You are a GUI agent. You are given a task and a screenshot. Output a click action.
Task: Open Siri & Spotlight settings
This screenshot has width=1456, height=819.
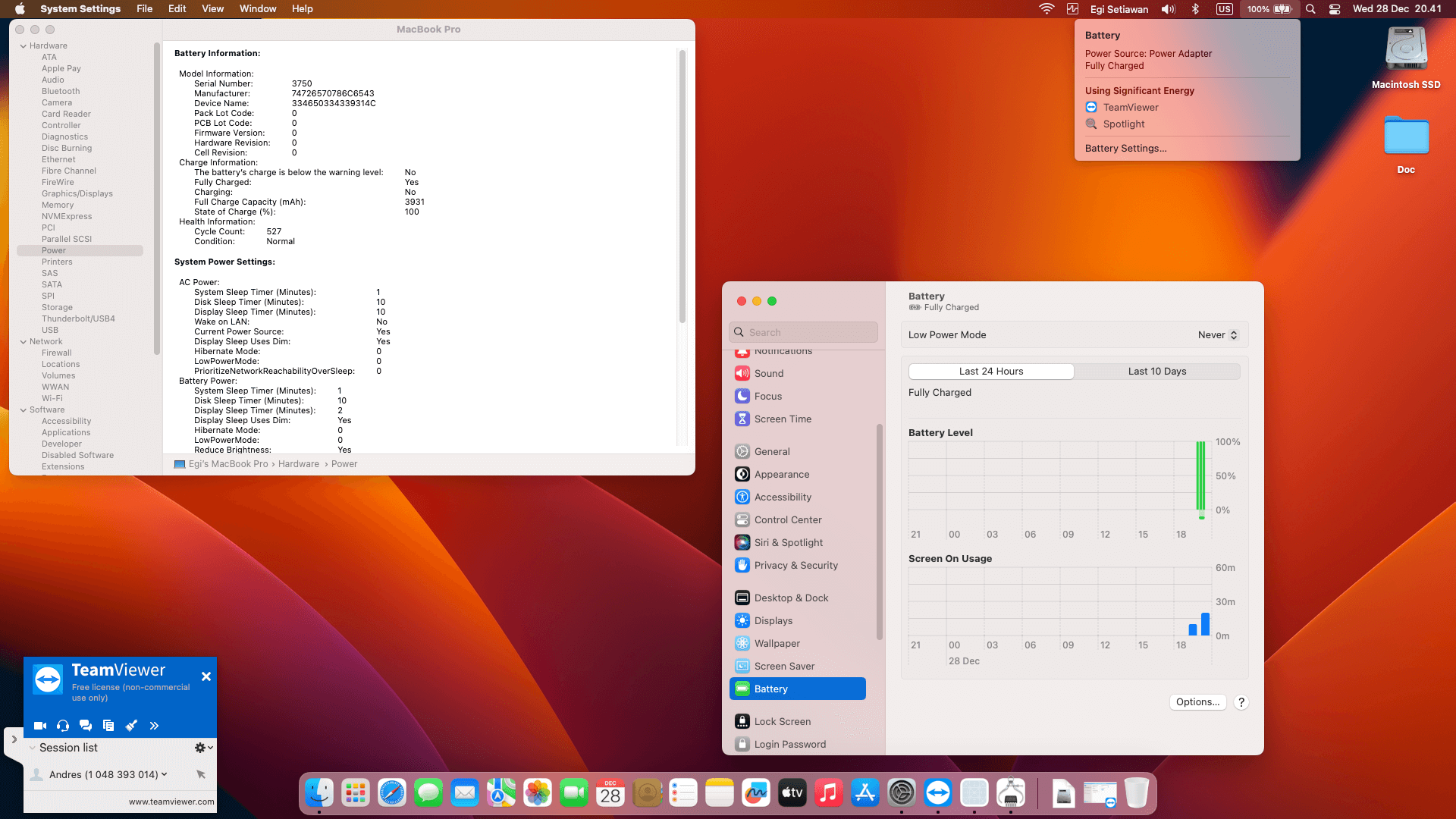pyautogui.click(x=789, y=542)
